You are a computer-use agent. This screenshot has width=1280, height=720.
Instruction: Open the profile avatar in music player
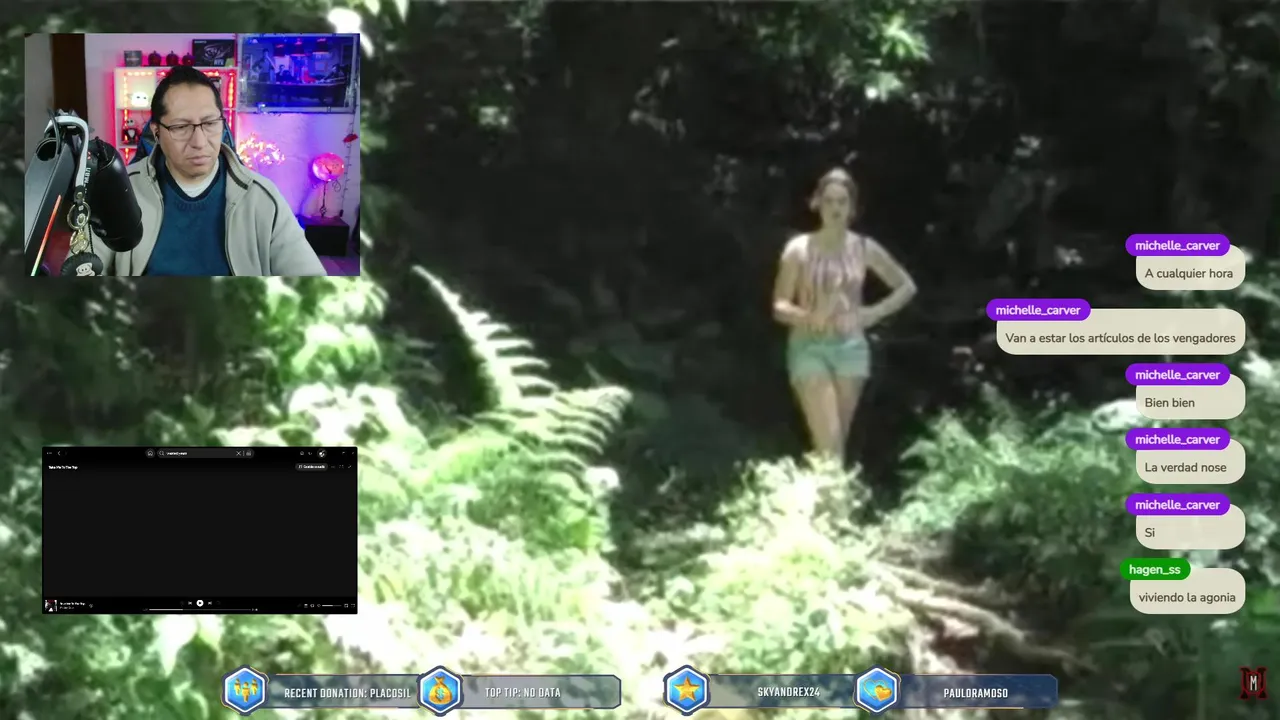[x=322, y=453]
